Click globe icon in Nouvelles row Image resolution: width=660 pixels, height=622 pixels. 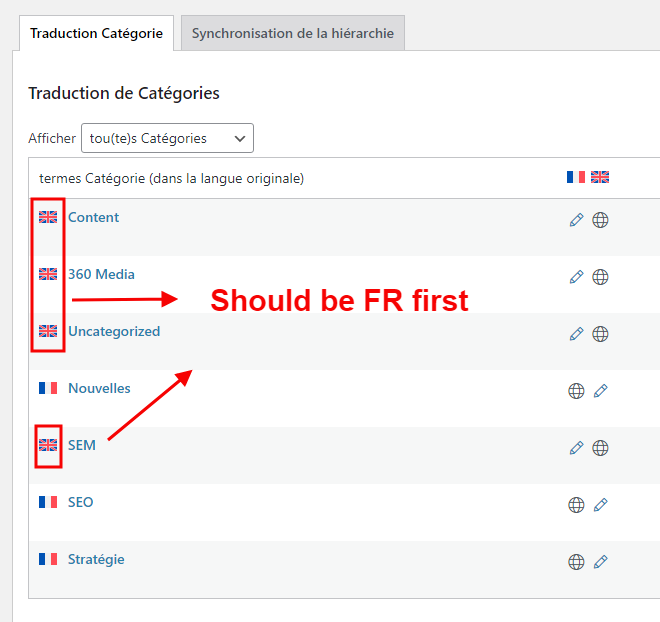[x=576, y=391]
